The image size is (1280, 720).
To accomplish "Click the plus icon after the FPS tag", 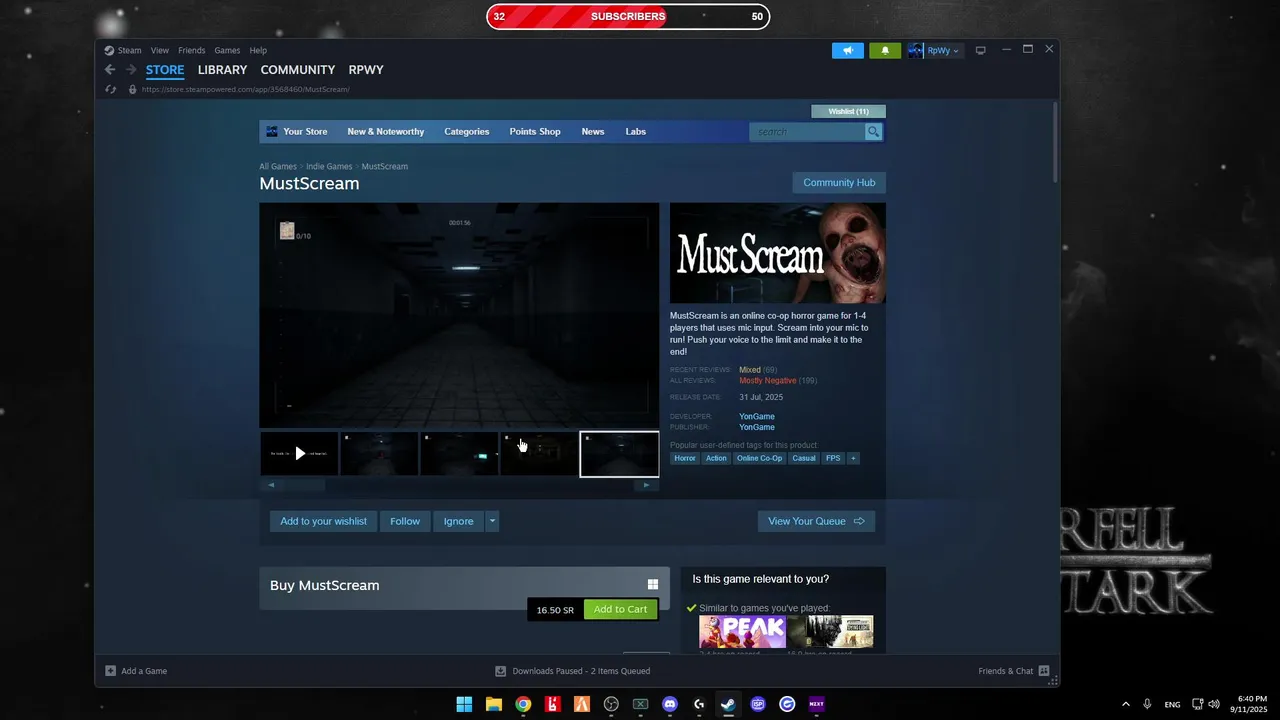I will (853, 458).
